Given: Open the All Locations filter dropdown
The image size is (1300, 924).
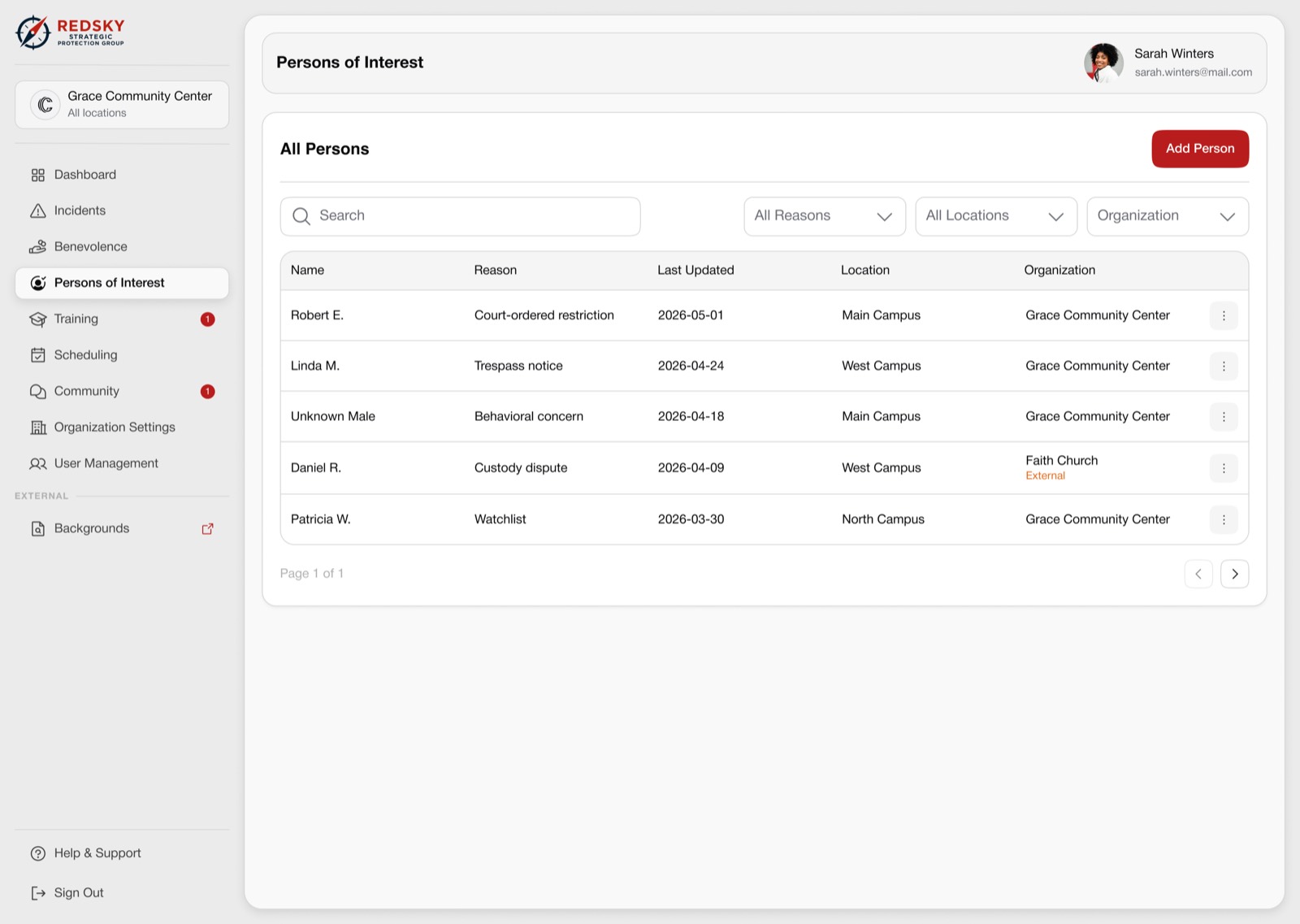Looking at the screenshot, I should click(x=996, y=216).
